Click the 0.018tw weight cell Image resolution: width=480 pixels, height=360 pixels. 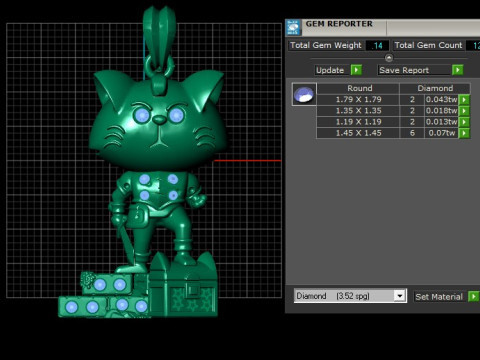(x=441, y=111)
